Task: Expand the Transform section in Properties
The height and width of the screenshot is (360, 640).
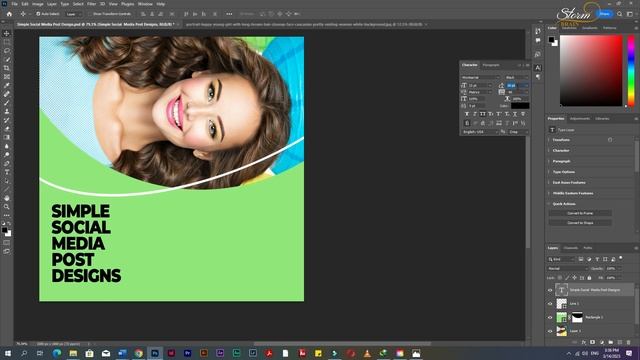Action: point(561,140)
